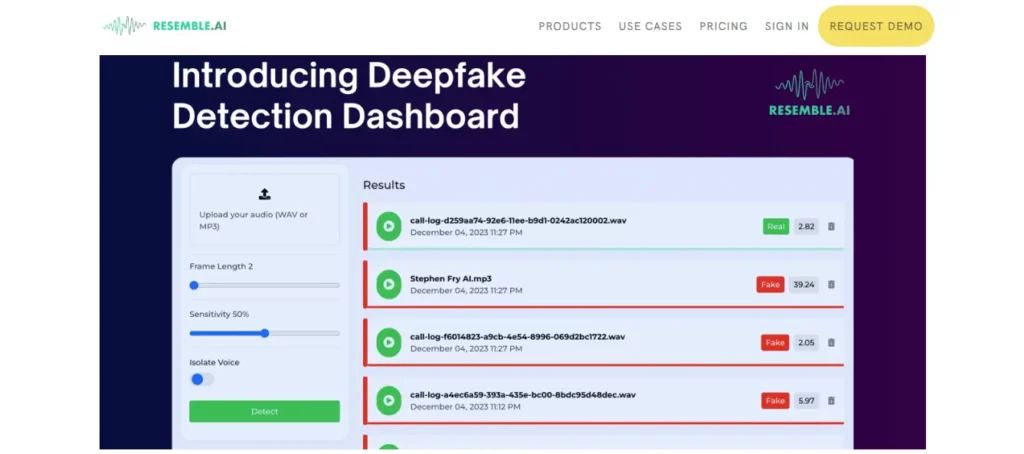Adjust the Sensitivity 50% slider
This screenshot has height=454, width=1024.
pos(264,333)
